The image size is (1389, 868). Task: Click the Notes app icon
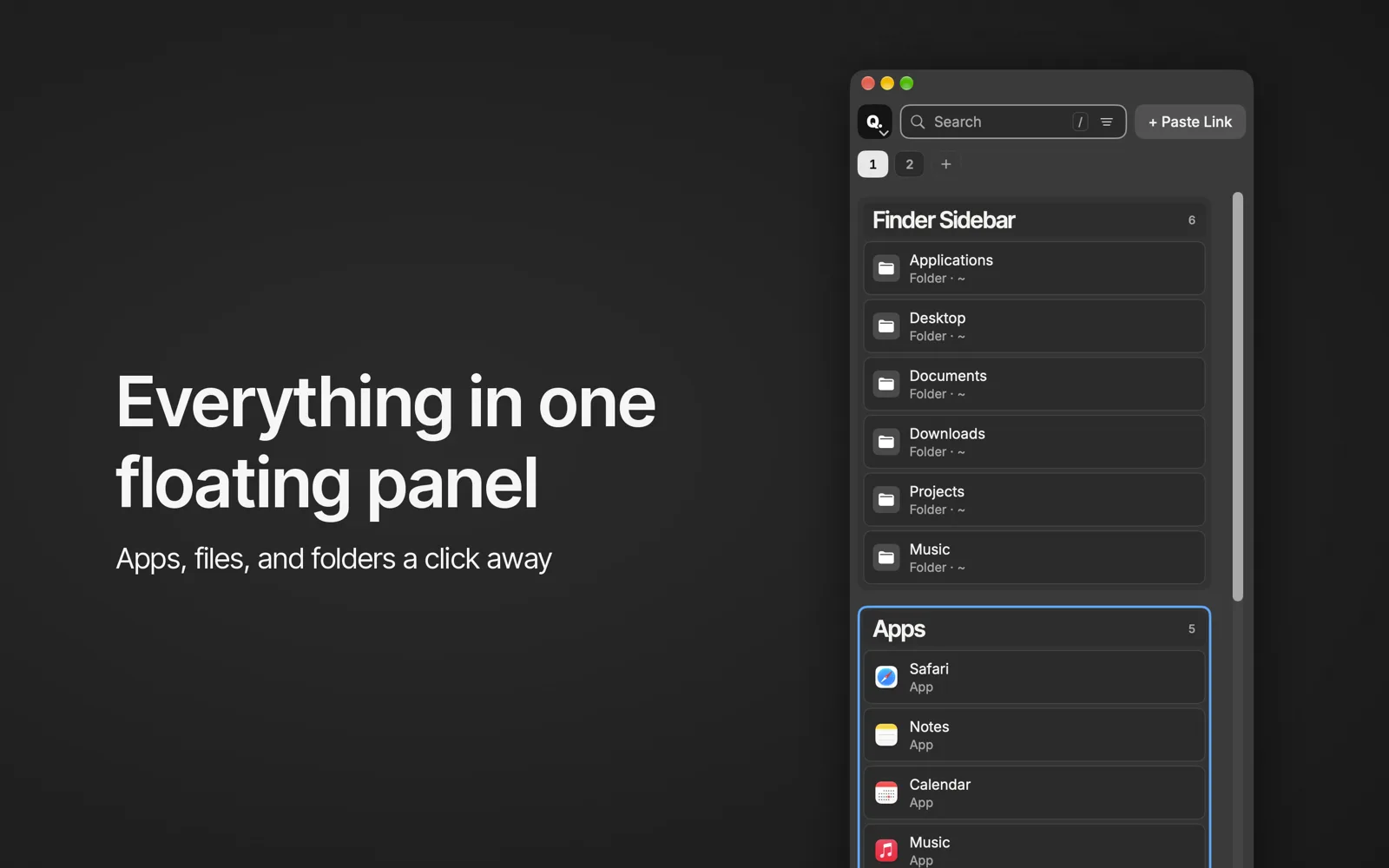click(886, 735)
